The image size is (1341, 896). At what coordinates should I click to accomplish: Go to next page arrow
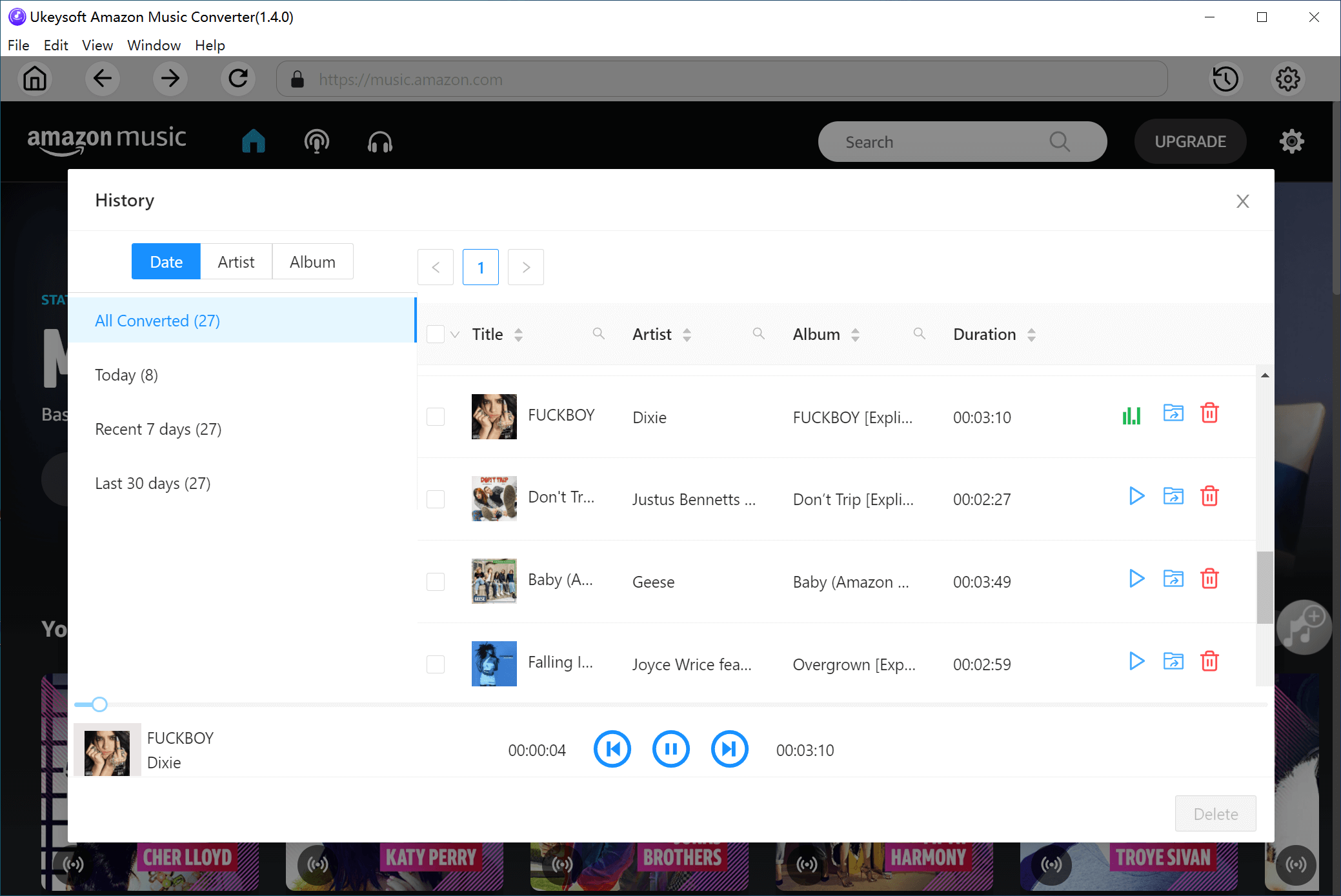coord(526,267)
